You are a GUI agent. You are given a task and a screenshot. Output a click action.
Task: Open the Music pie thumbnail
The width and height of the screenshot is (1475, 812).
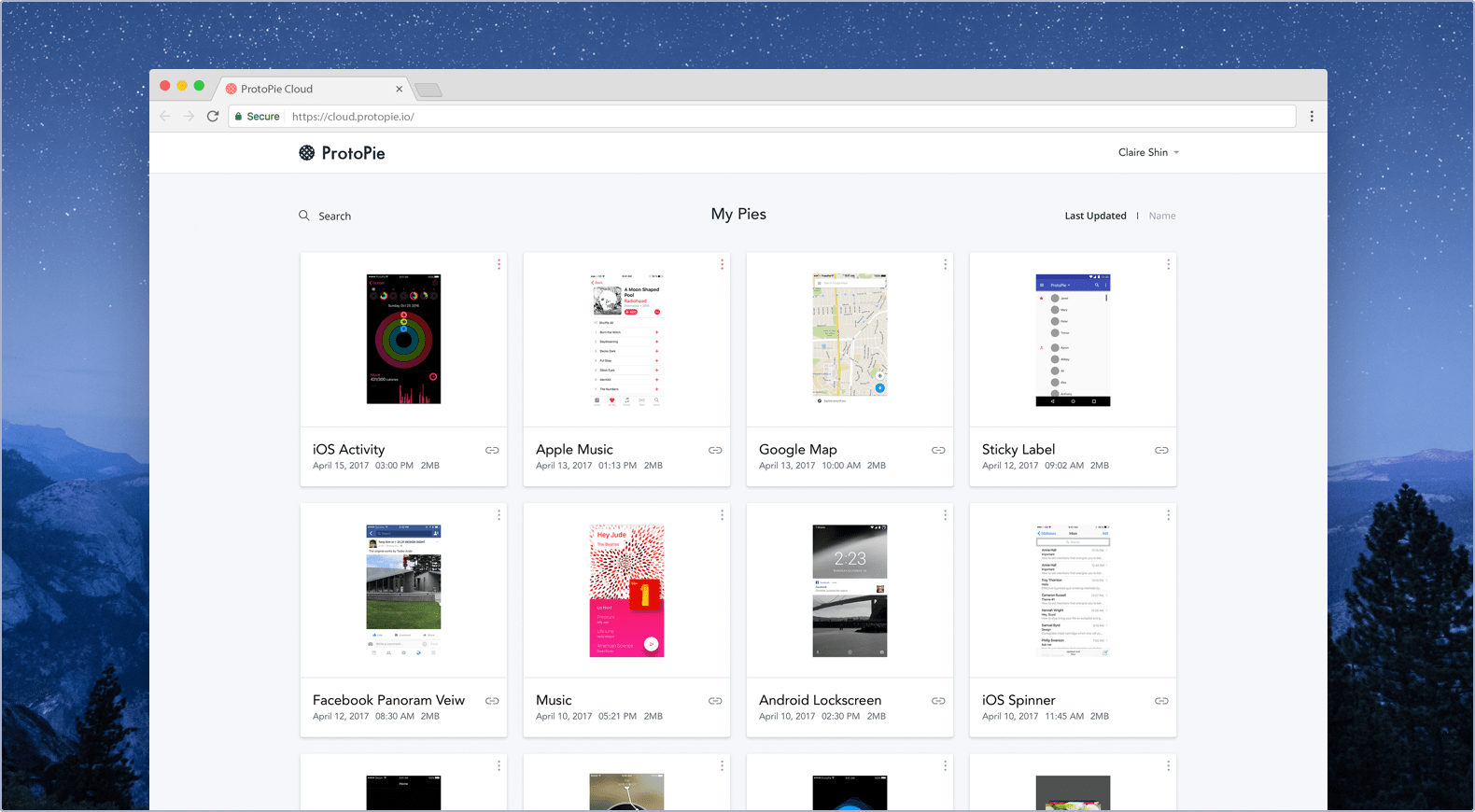(626, 590)
